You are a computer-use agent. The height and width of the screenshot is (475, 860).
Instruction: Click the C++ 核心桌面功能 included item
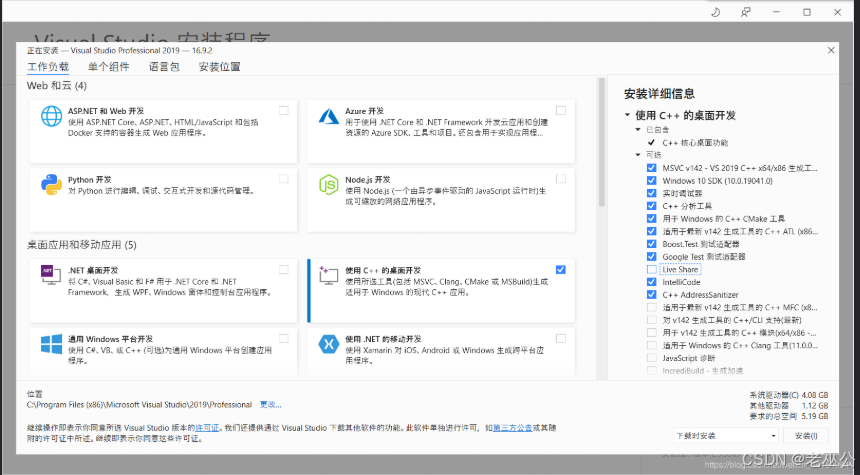coord(695,143)
